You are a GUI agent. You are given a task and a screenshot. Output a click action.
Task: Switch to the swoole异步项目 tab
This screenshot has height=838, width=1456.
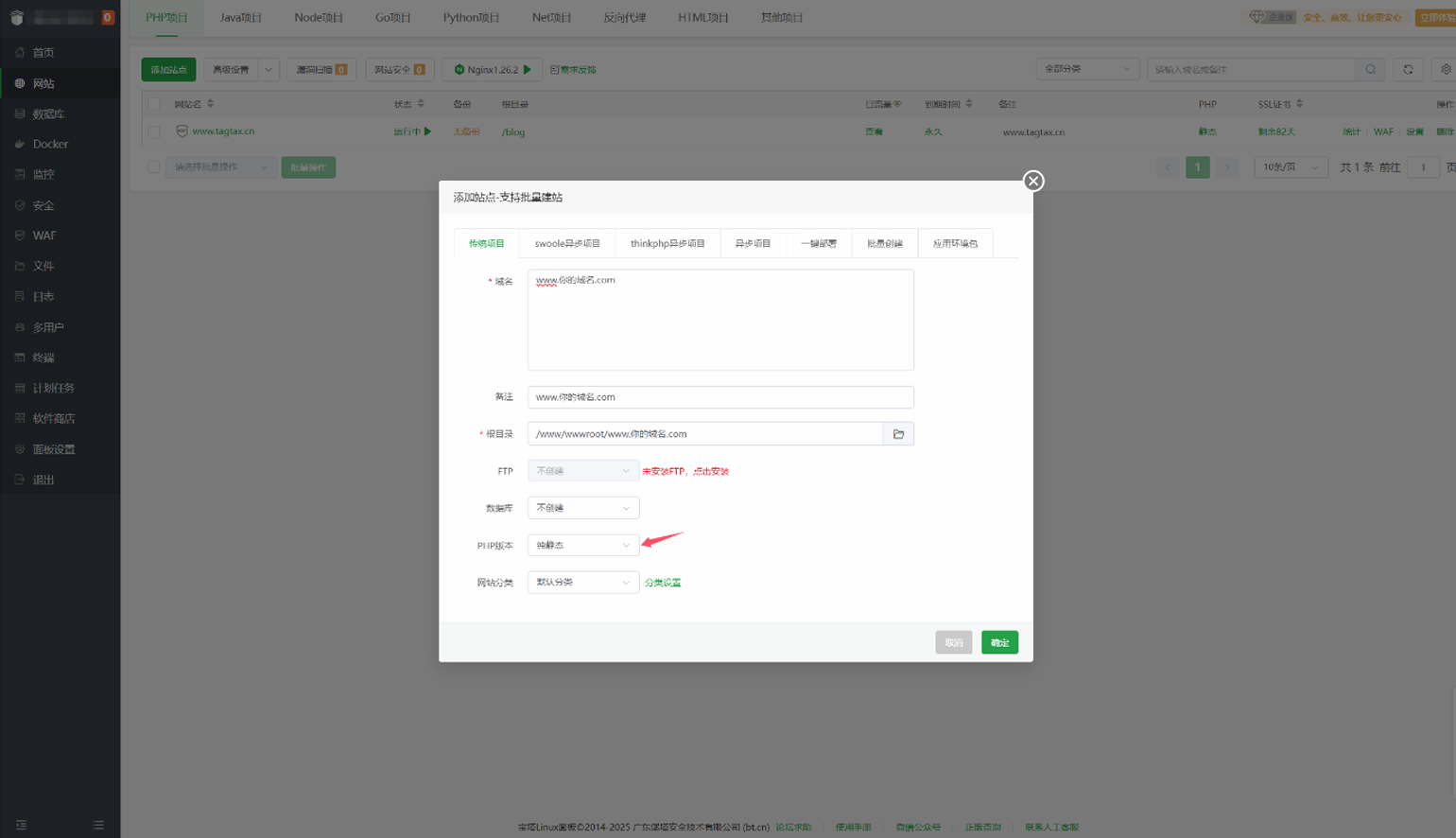(567, 243)
